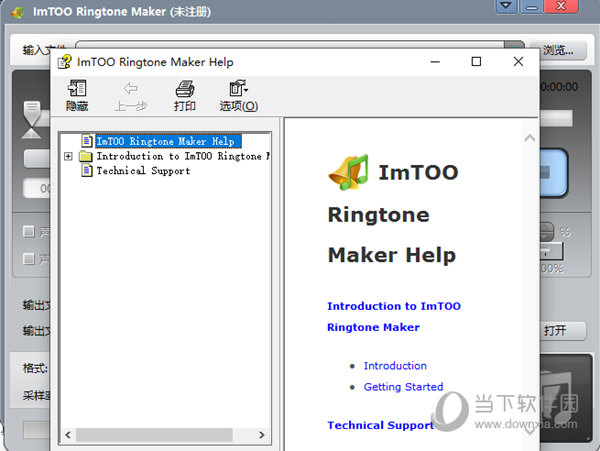Go back using 上一步 button

tap(130, 96)
